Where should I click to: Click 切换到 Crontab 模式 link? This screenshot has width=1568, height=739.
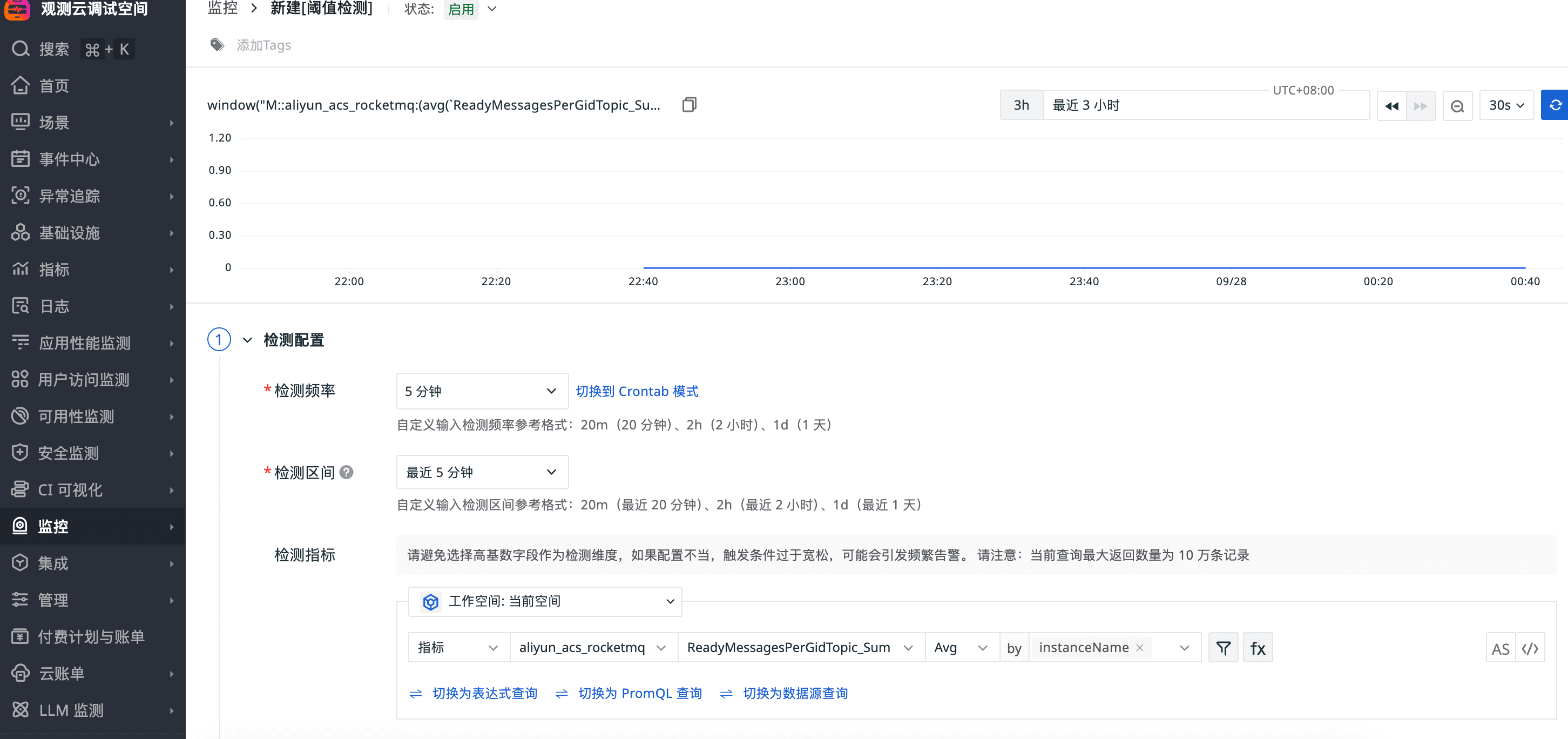click(x=637, y=391)
